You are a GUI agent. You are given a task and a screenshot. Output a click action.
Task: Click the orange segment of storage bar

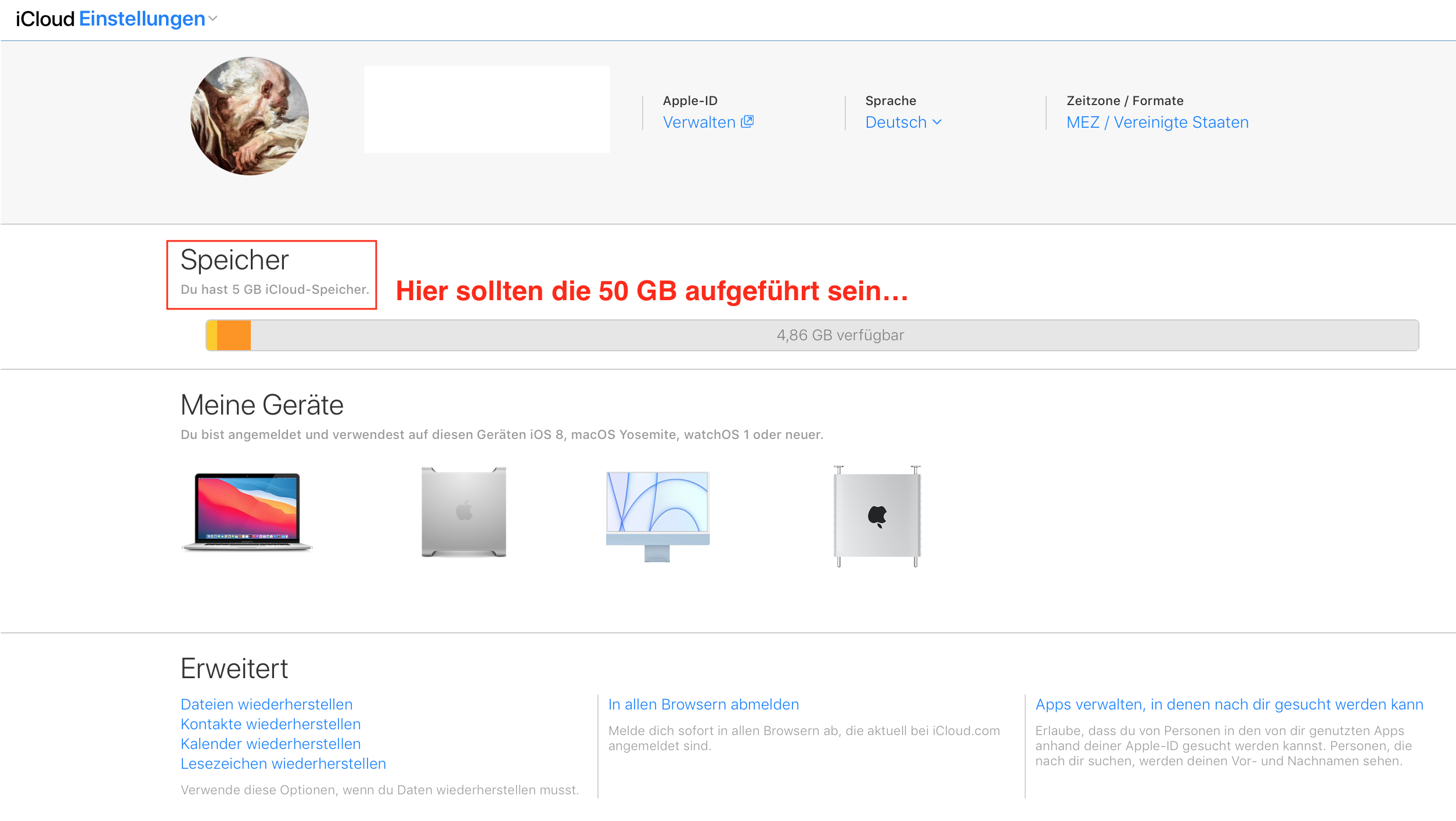(x=234, y=335)
